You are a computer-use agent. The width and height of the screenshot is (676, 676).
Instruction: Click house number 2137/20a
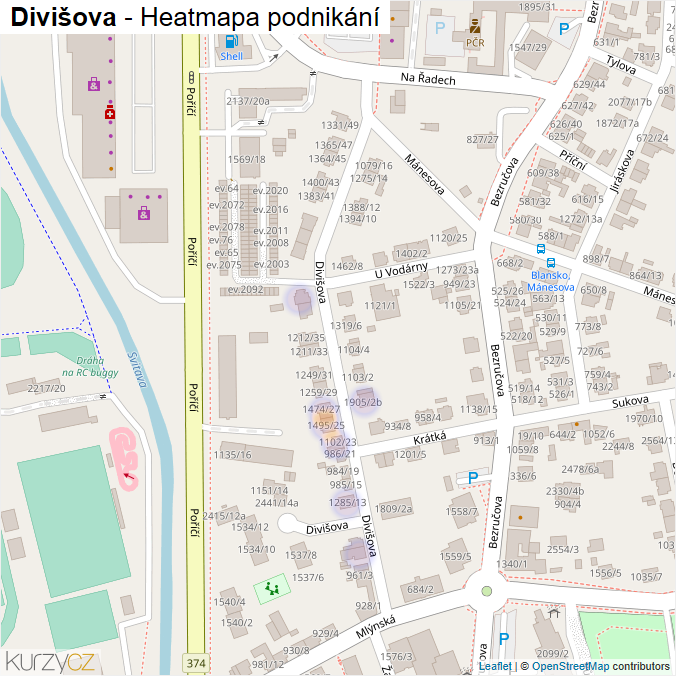pos(248,101)
